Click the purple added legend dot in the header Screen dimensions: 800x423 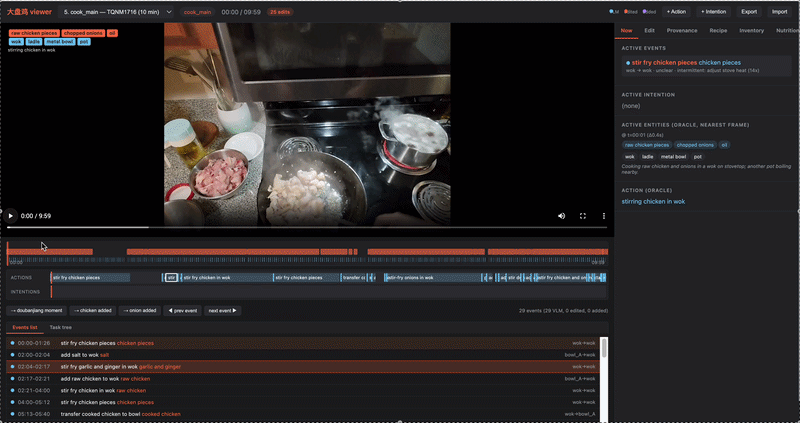(644, 11)
